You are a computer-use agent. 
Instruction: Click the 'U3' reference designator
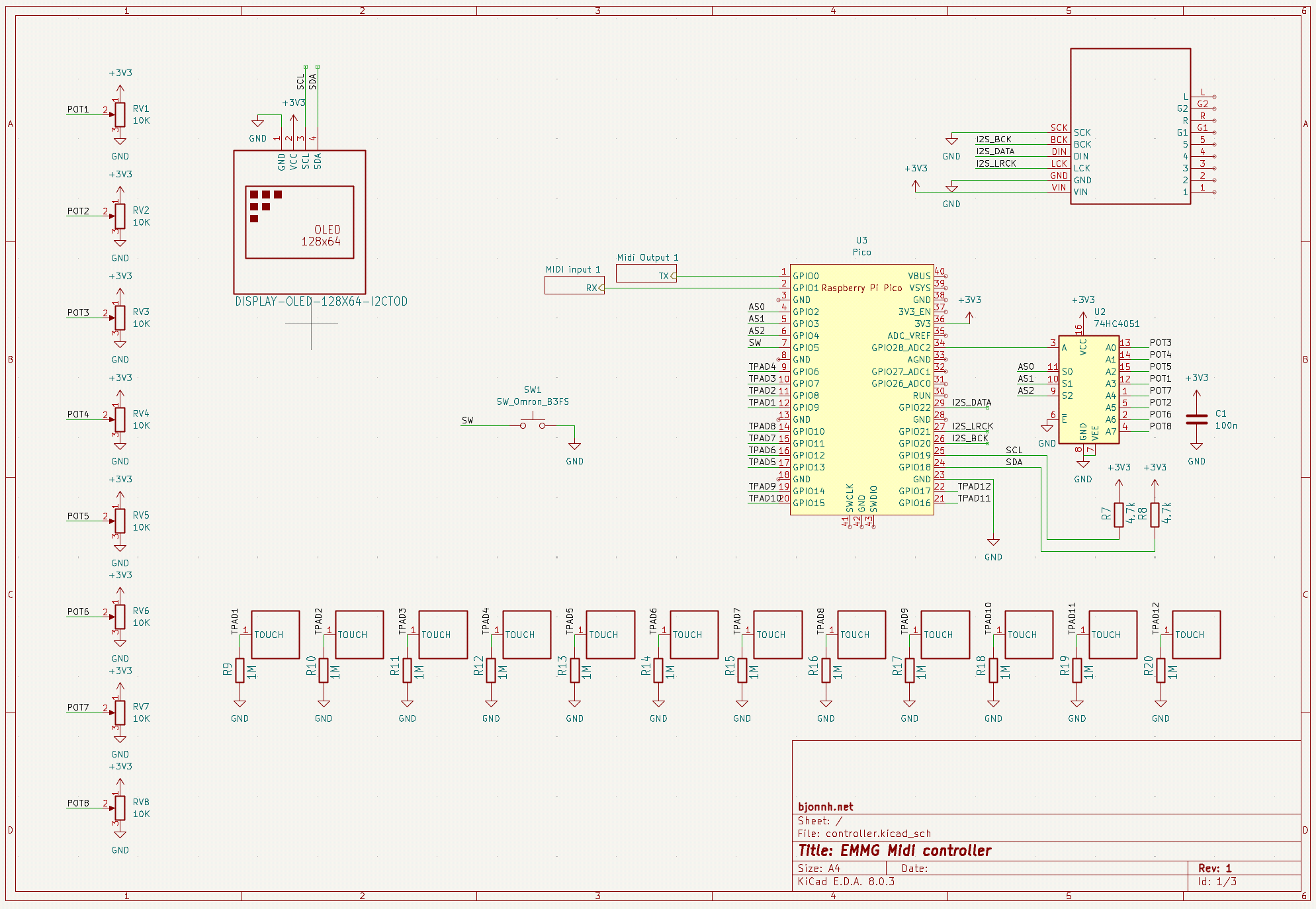point(861,240)
